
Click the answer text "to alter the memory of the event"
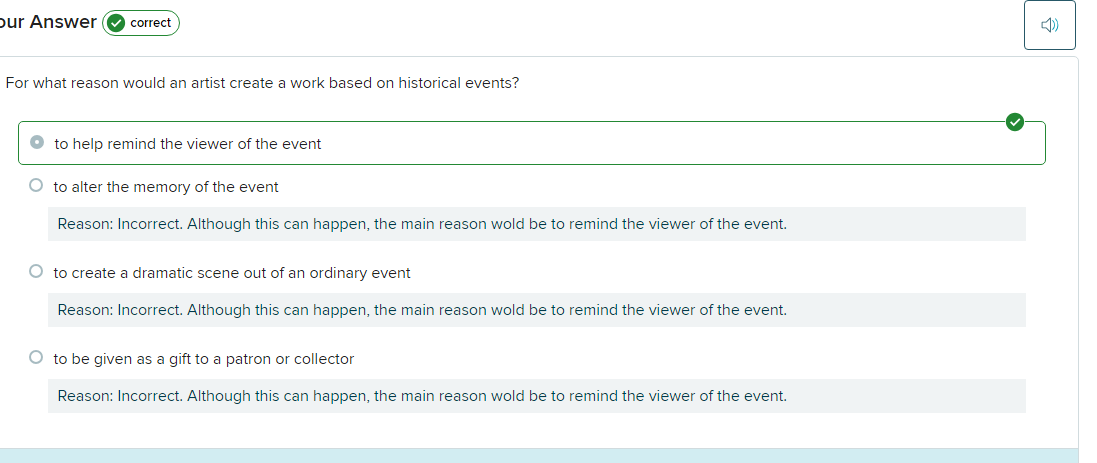(166, 187)
